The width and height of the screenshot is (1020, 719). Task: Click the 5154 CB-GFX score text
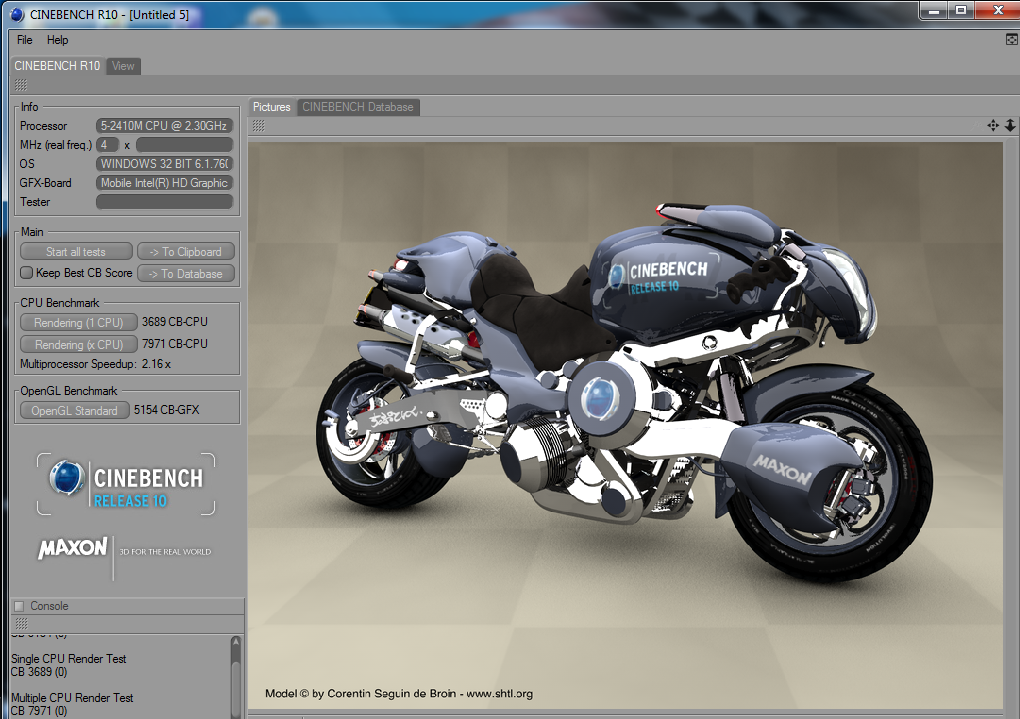[x=167, y=410]
